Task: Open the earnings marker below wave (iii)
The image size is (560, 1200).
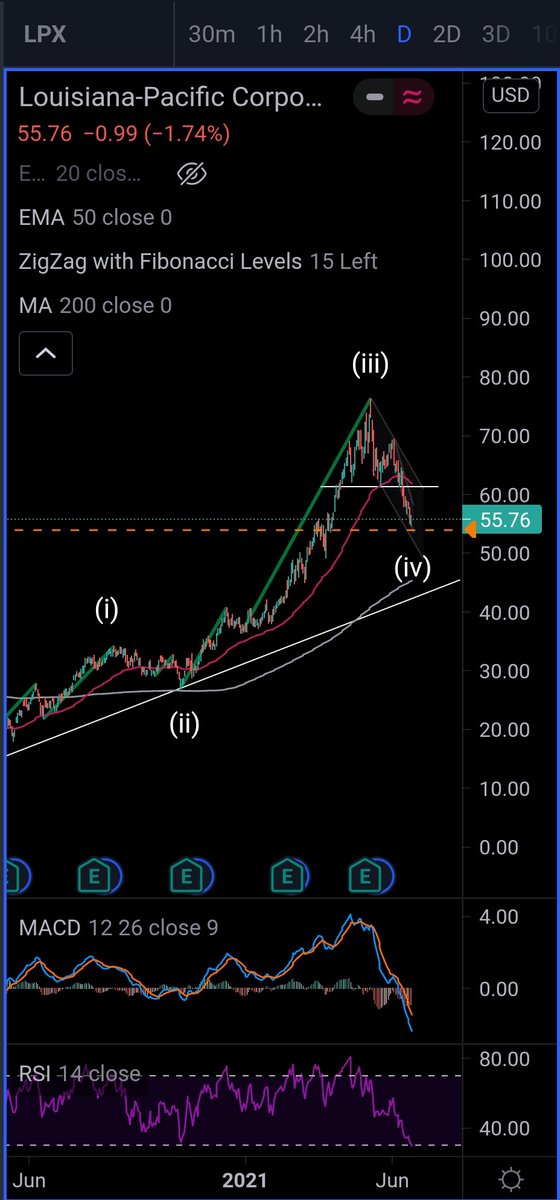Action: tap(368, 878)
